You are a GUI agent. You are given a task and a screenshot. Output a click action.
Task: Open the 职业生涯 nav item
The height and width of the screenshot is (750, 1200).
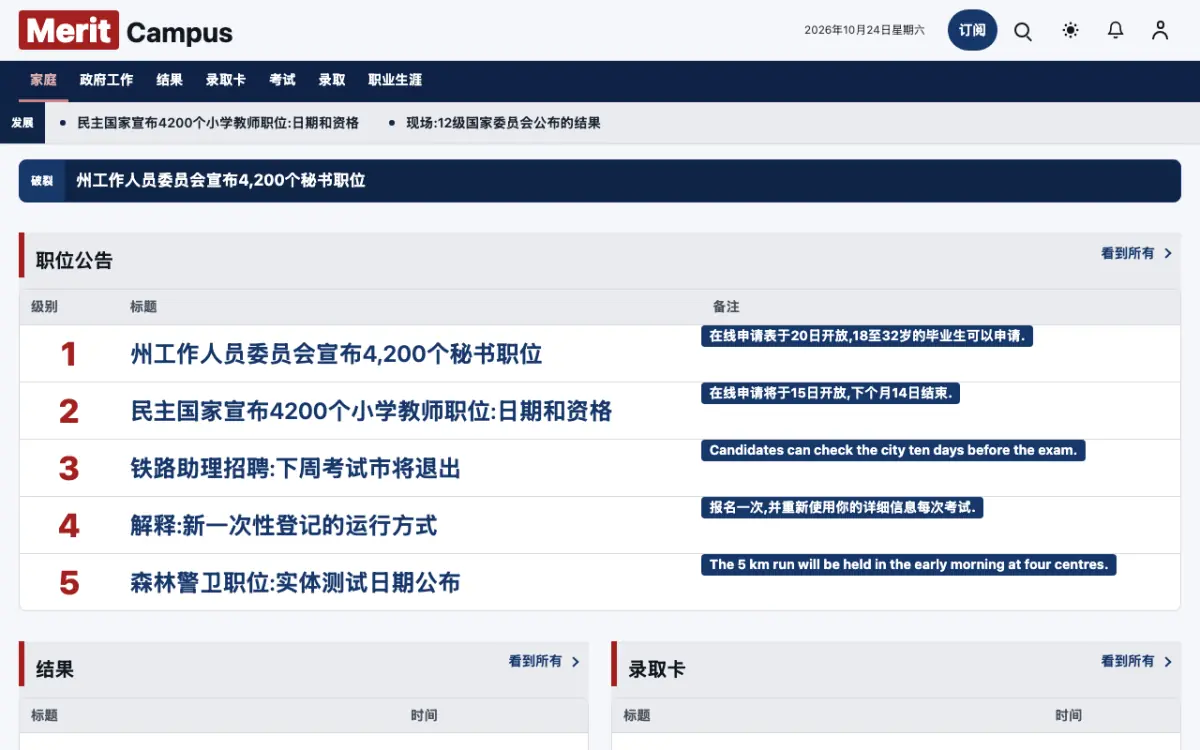[x=395, y=80]
